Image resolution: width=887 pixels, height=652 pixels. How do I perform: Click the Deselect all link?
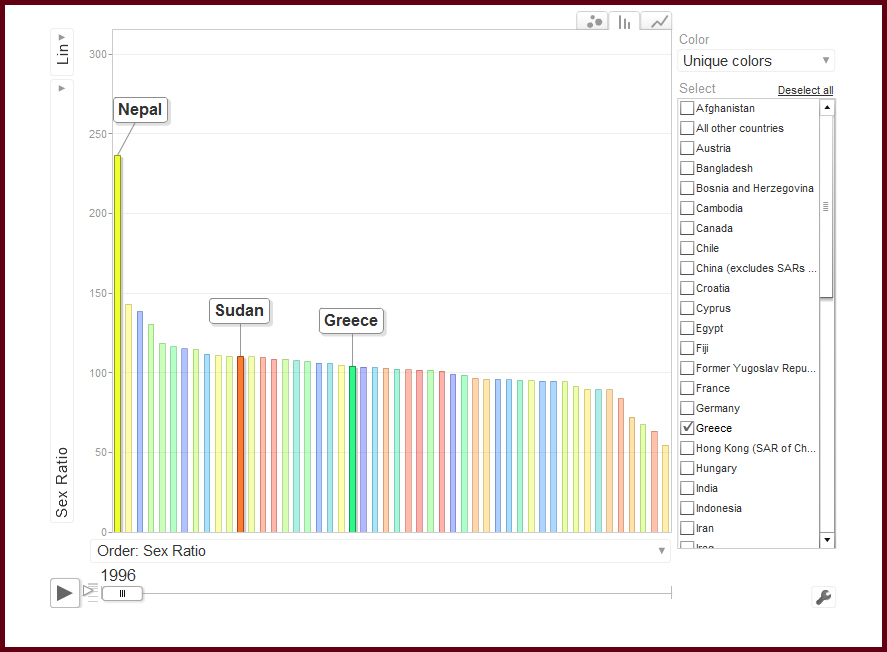point(805,90)
